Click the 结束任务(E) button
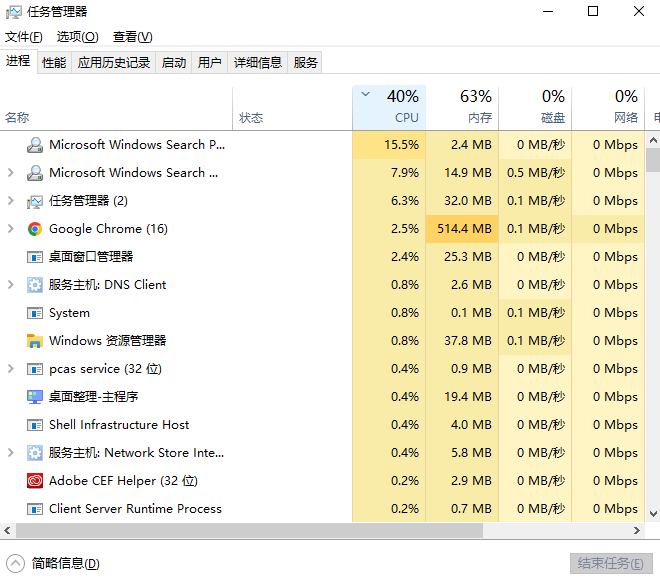Image resolution: width=660 pixels, height=587 pixels. (x=611, y=563)
